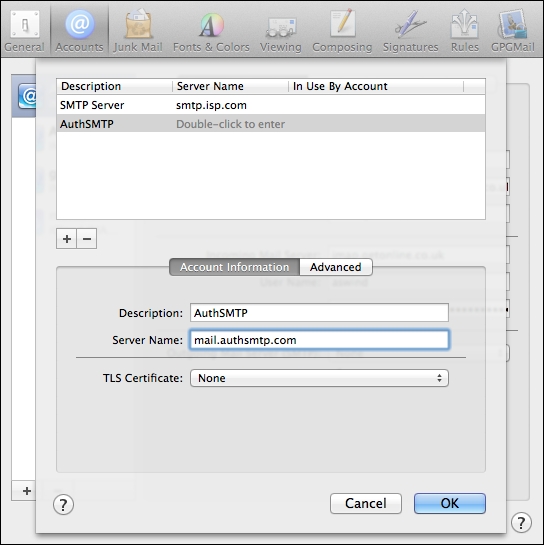This screenshot has width=544, height=545.
Task: Click the Cancel button
Action: point(366,503)
